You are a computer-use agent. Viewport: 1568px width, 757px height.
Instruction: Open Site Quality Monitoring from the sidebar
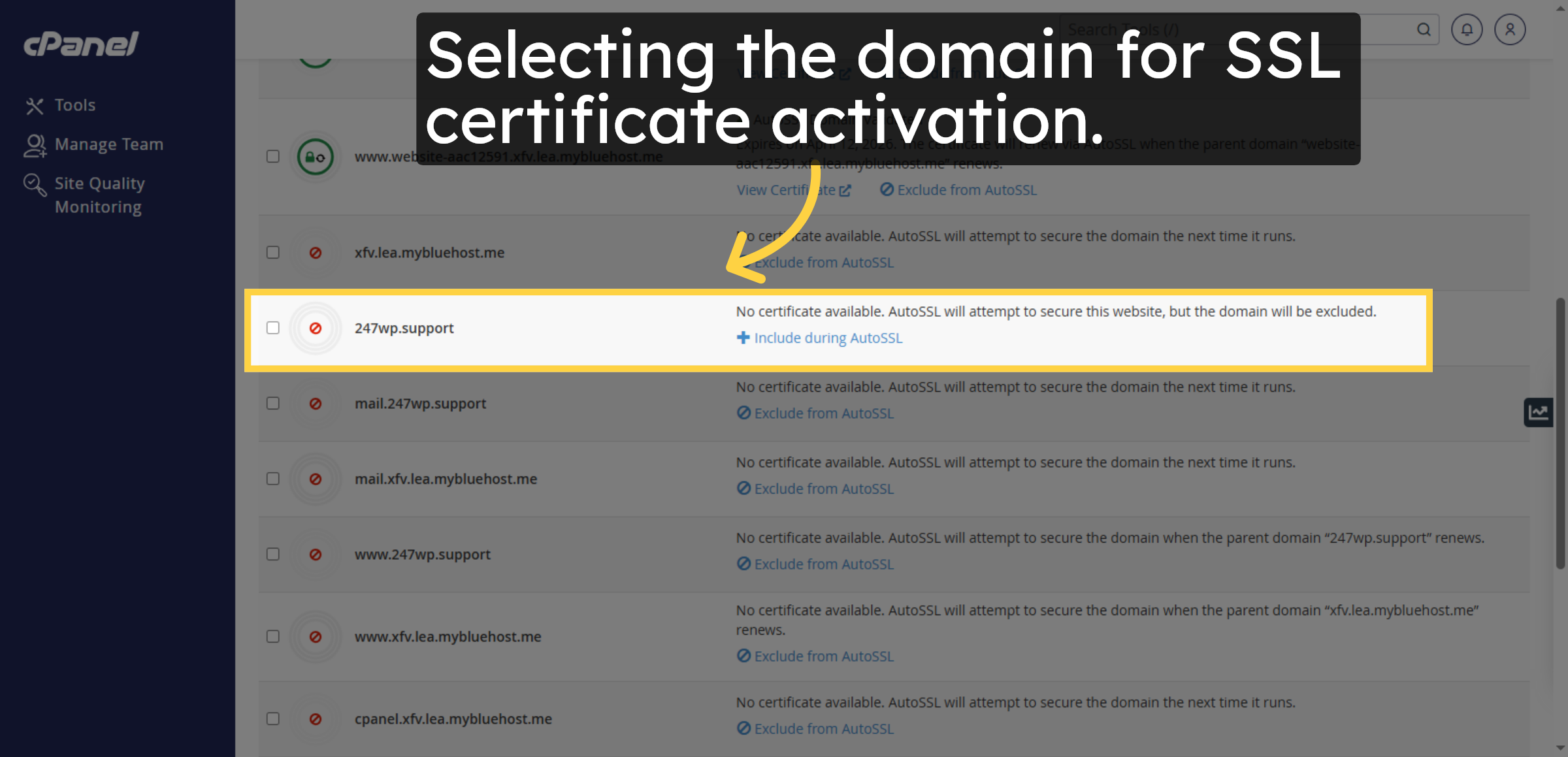pyautogui.click(x=99, y=194)
